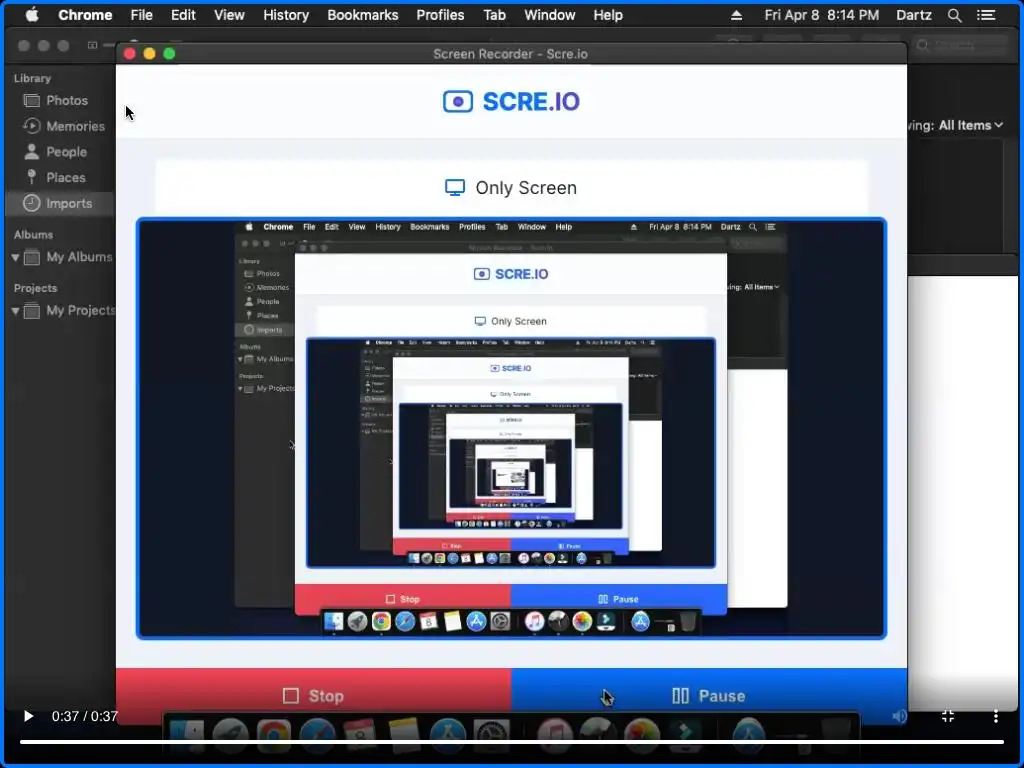Open the Profiles menu

coord(440,14)
